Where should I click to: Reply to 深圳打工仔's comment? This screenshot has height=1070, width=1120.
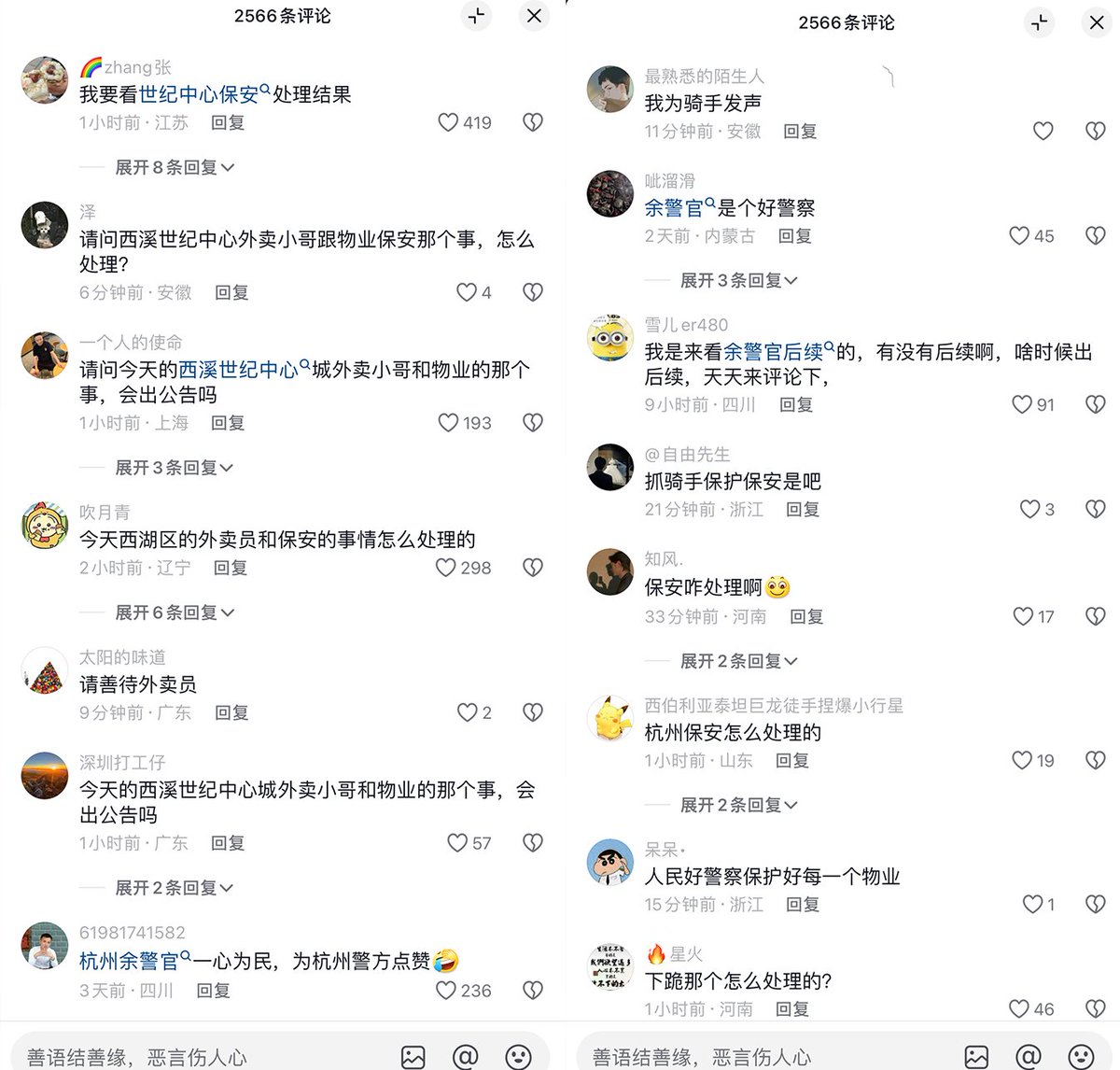[x=228, y=843]
